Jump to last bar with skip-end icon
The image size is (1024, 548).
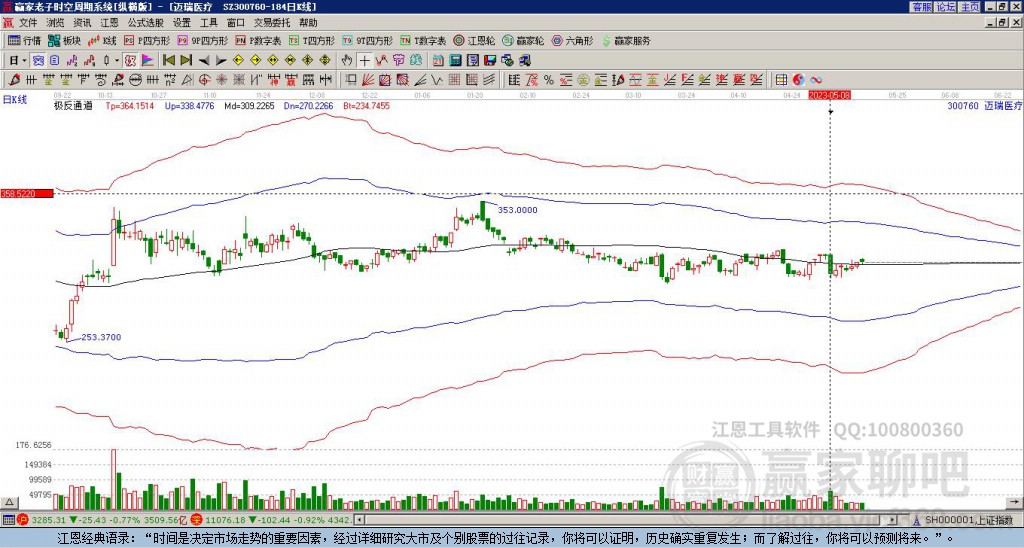(186, 61)
